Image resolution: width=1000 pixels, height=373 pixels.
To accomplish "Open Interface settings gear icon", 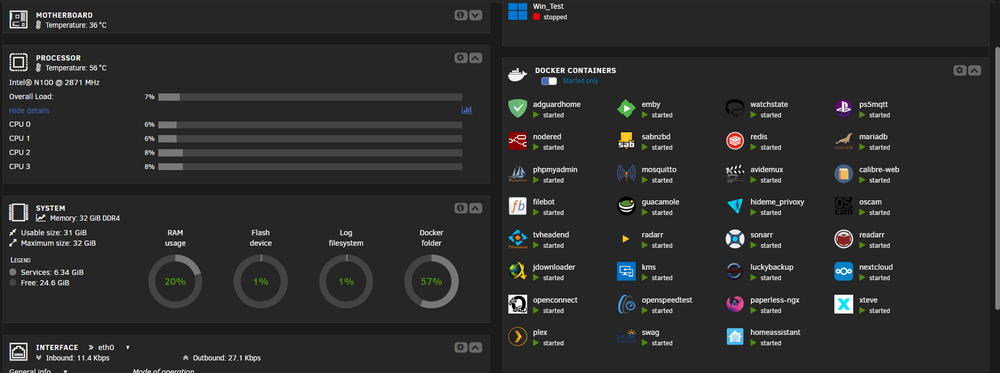I will point(461,347).
